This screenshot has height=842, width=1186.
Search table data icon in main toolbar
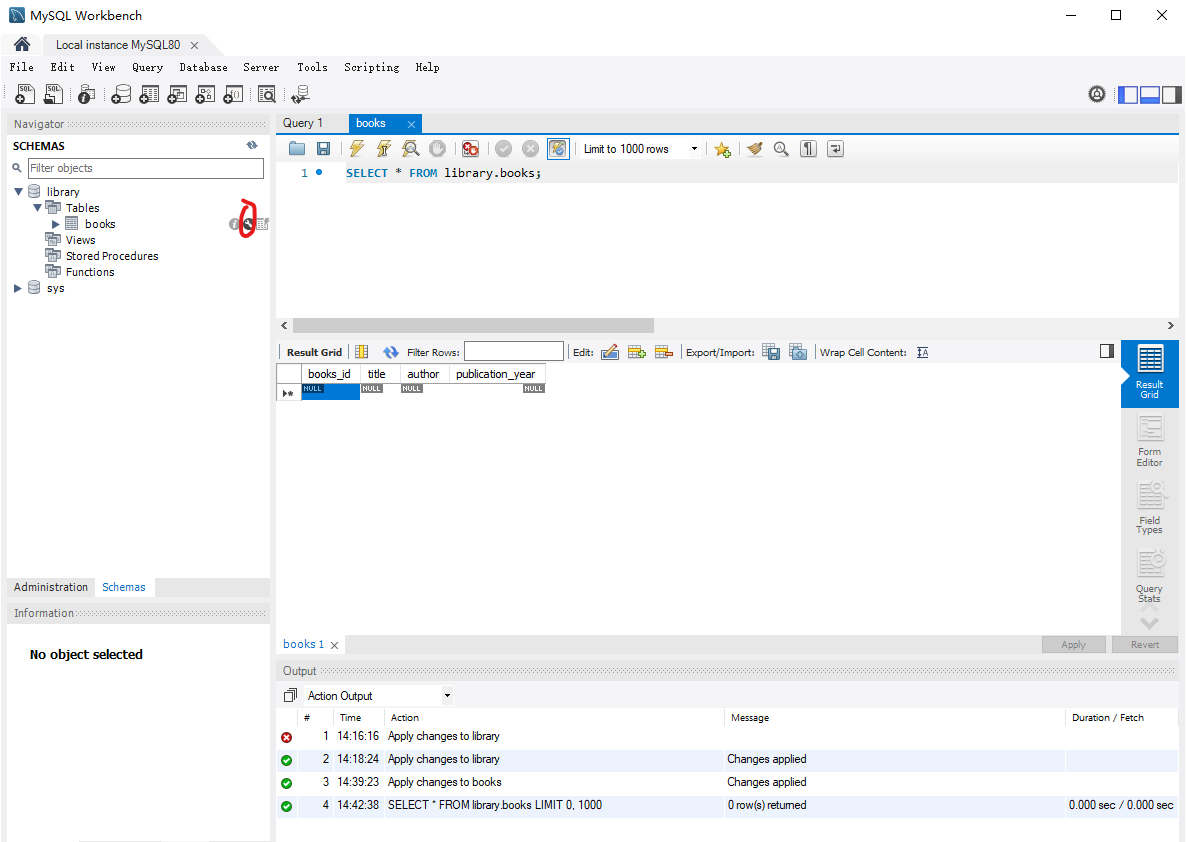pos(266,95)
